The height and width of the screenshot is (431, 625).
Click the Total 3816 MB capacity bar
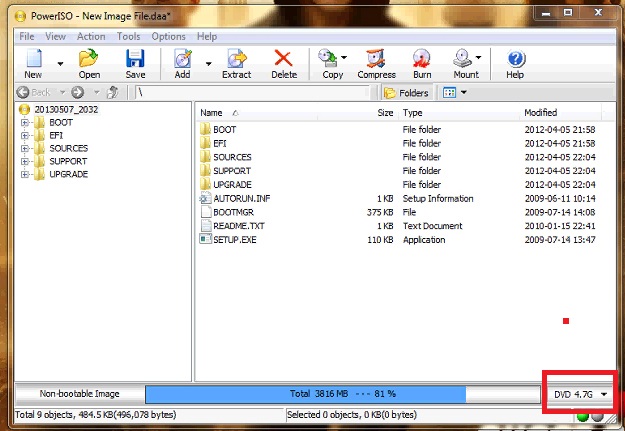tap(343, 394)
